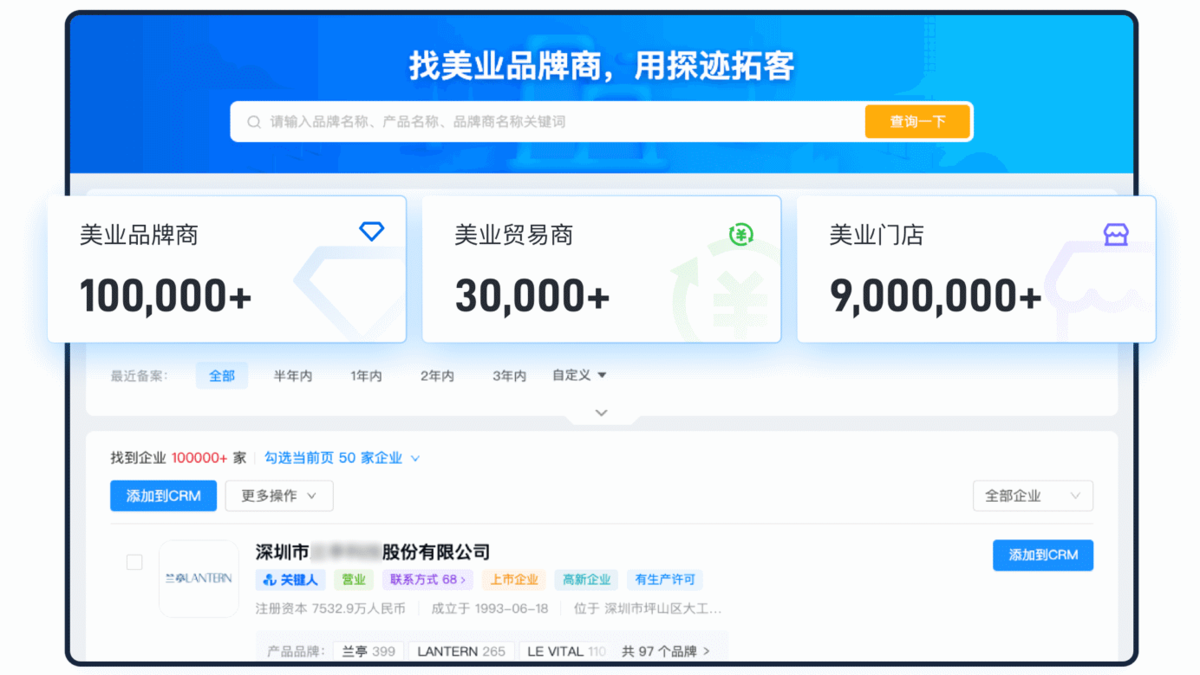
Task: Click the 关键人 person icon tag
Action: coord(289,580)
